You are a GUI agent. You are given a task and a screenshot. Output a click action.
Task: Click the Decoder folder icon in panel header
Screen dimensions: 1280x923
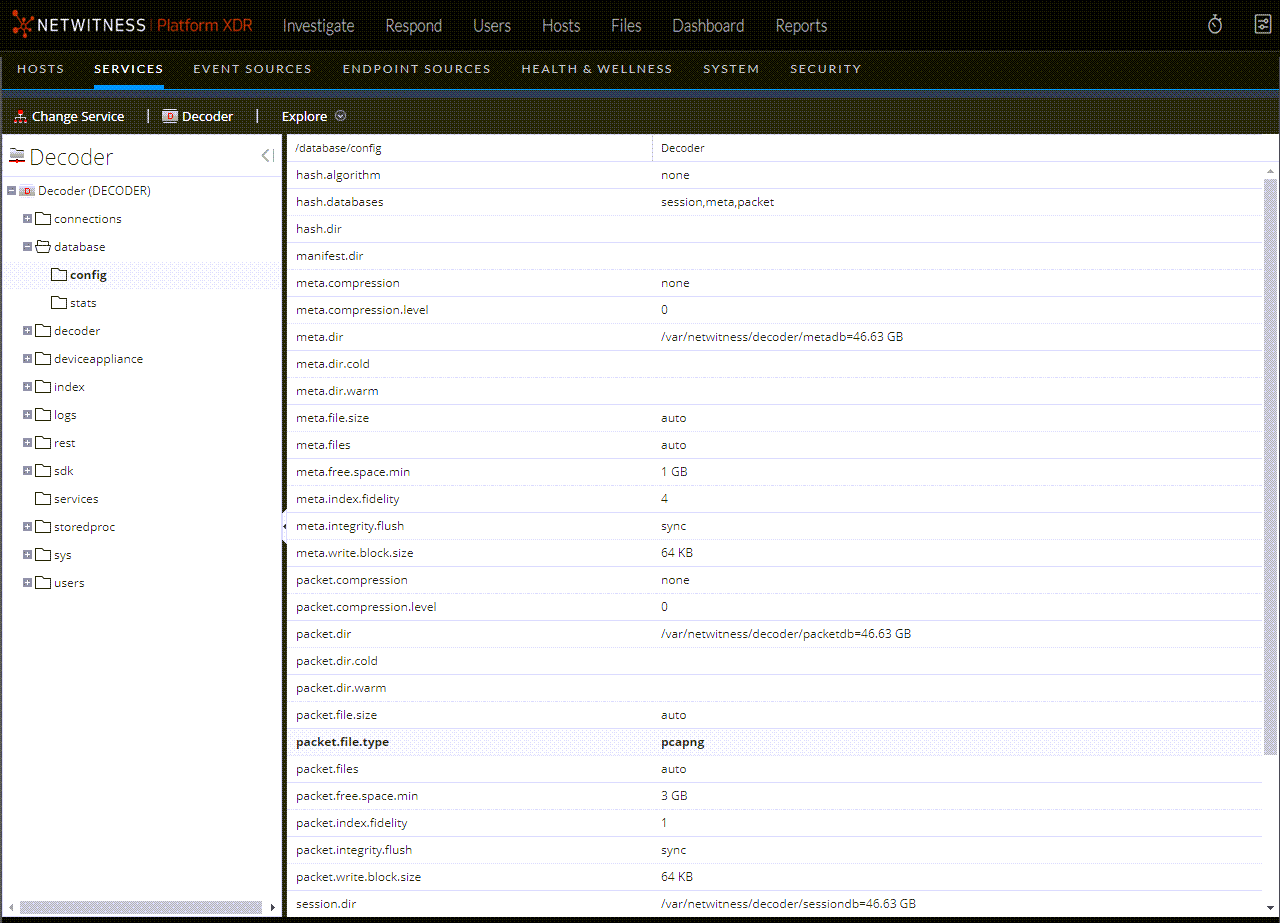[16, 155]
